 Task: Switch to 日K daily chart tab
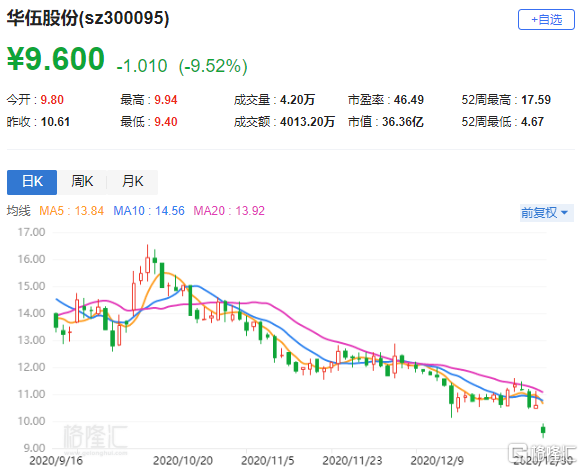pyautogui.click(x=32, y=182)
